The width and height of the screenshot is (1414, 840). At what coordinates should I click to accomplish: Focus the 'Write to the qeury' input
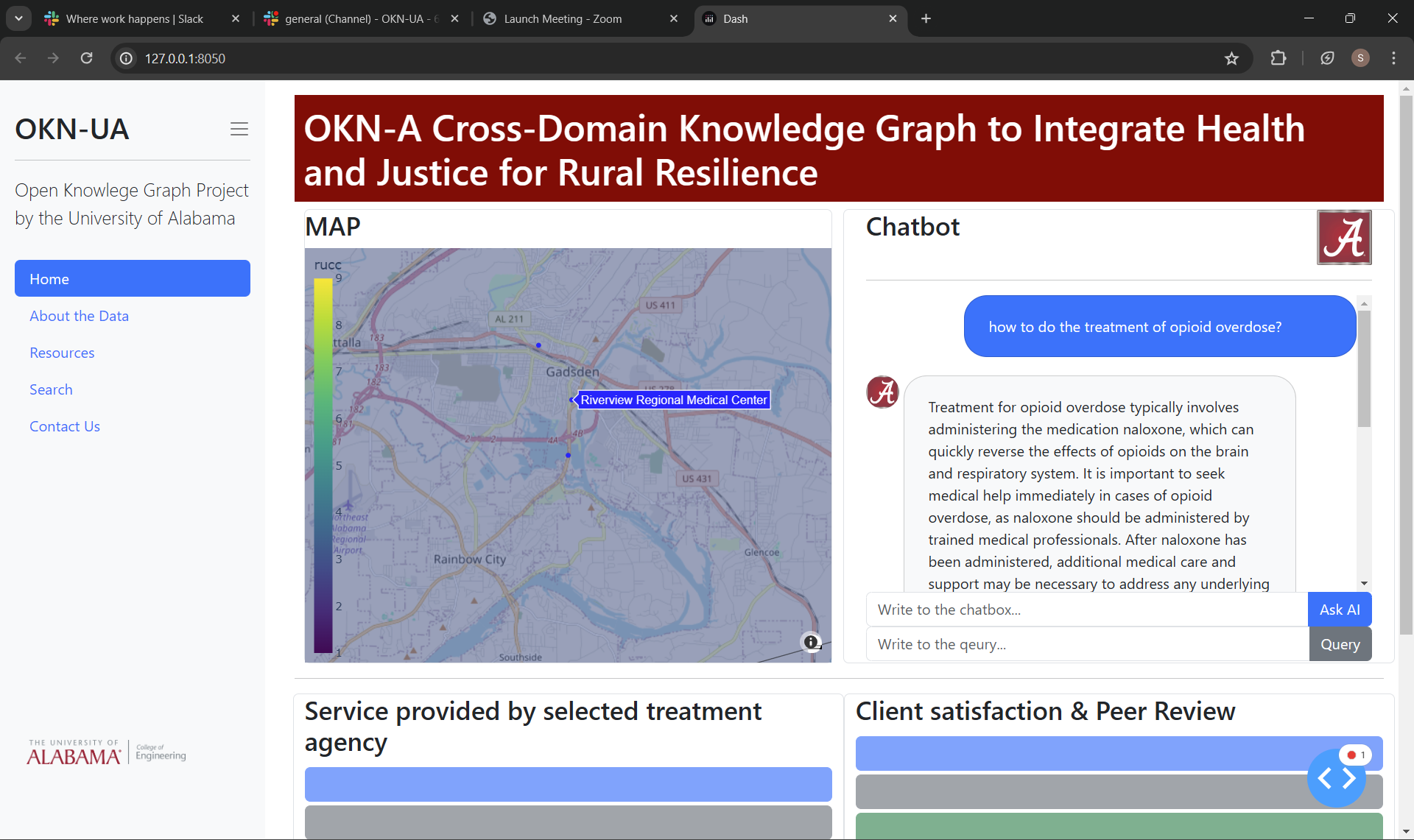coord(1087,644)
